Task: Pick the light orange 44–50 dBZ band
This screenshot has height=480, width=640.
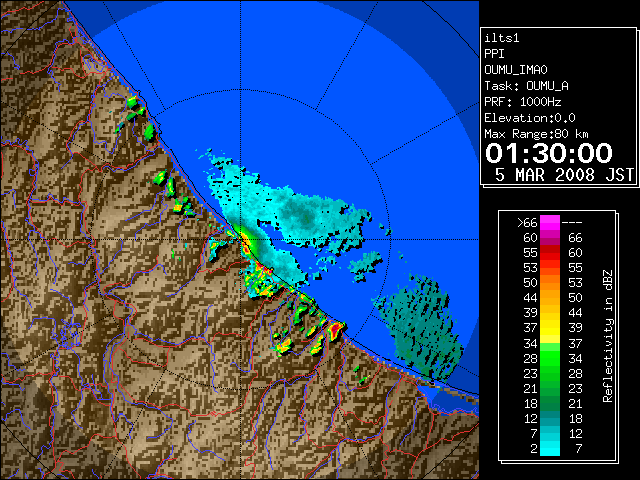Action: [x=550, y=298]
